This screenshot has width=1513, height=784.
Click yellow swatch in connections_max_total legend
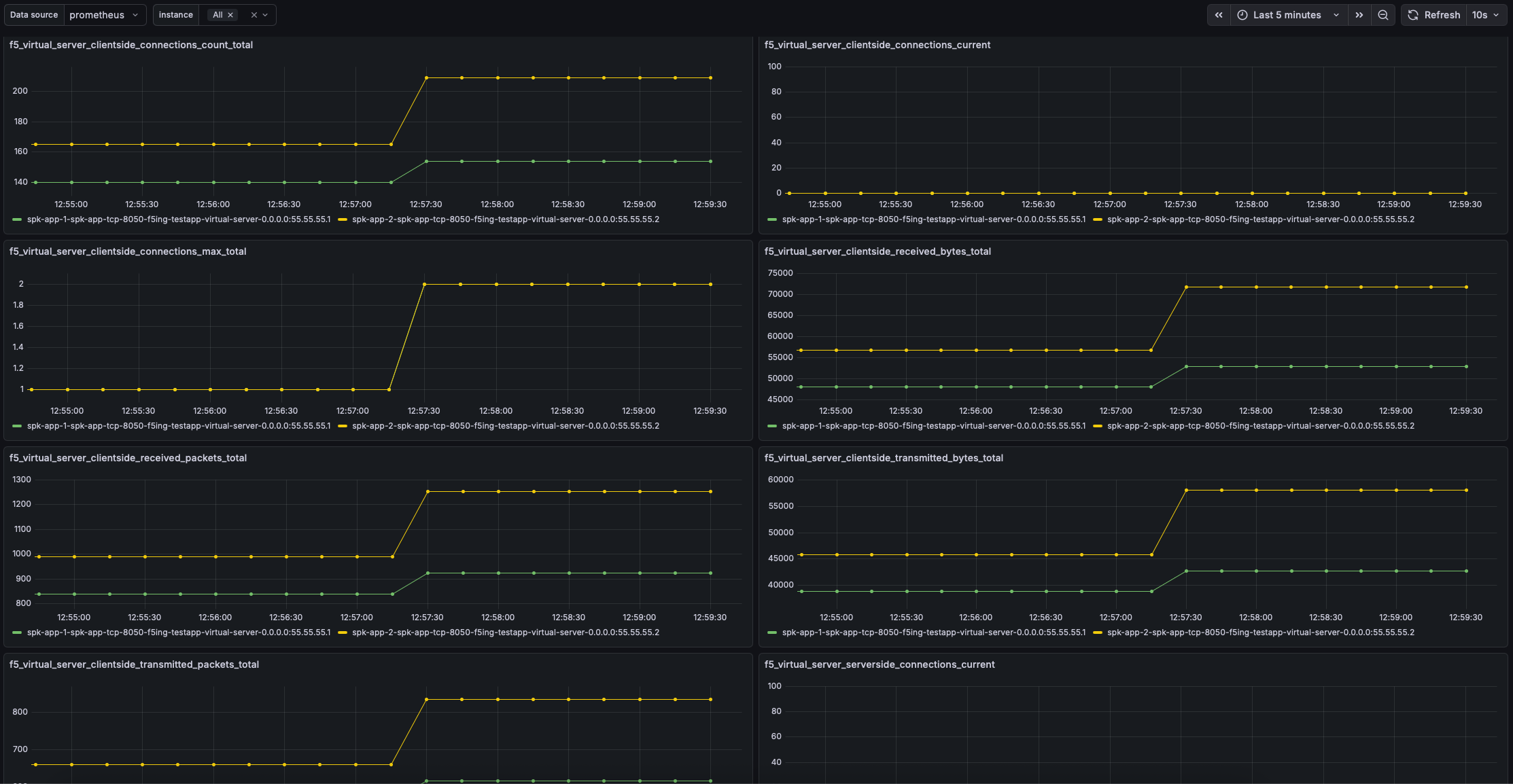(343, 426)
